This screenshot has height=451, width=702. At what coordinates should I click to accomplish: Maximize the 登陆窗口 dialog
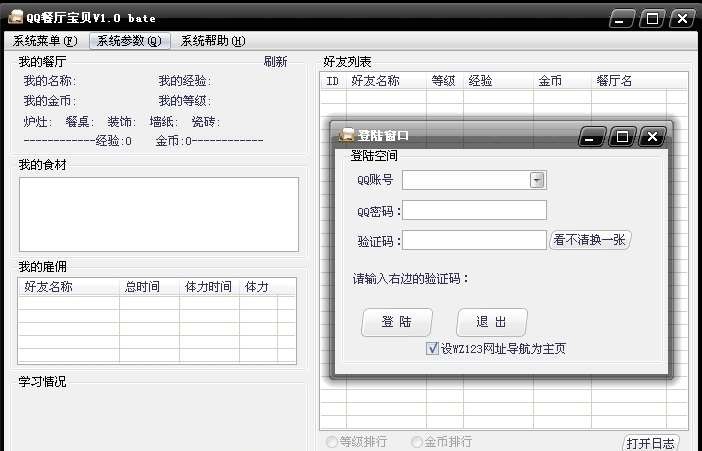click(x=622, y=137)
